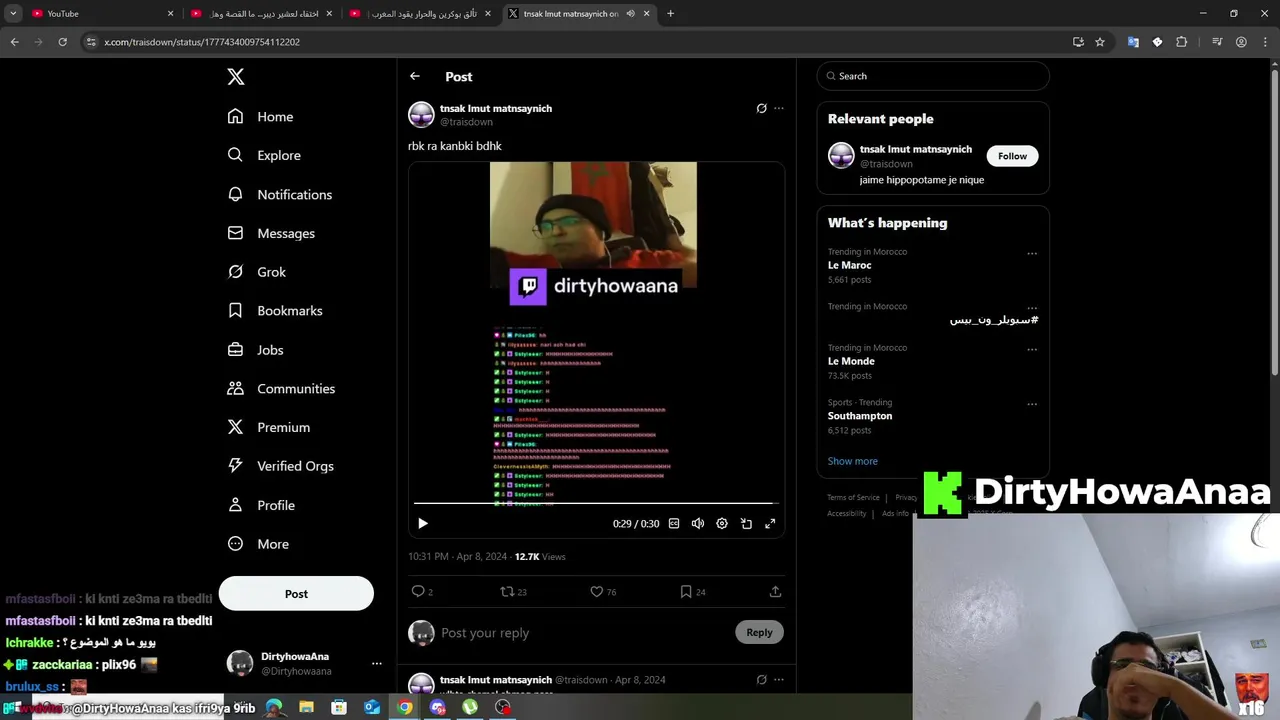Enter fullscreen on the video

770,523
